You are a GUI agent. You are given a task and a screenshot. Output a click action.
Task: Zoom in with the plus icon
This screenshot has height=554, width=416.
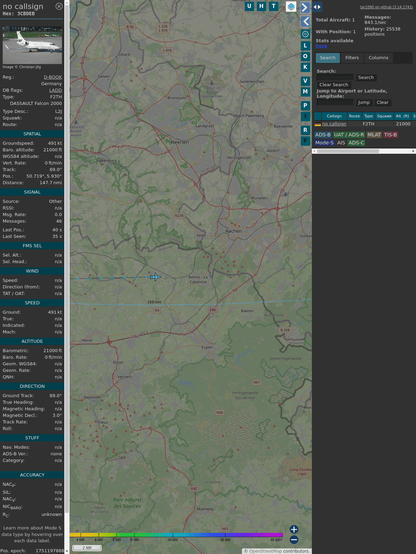click(294, 529)
